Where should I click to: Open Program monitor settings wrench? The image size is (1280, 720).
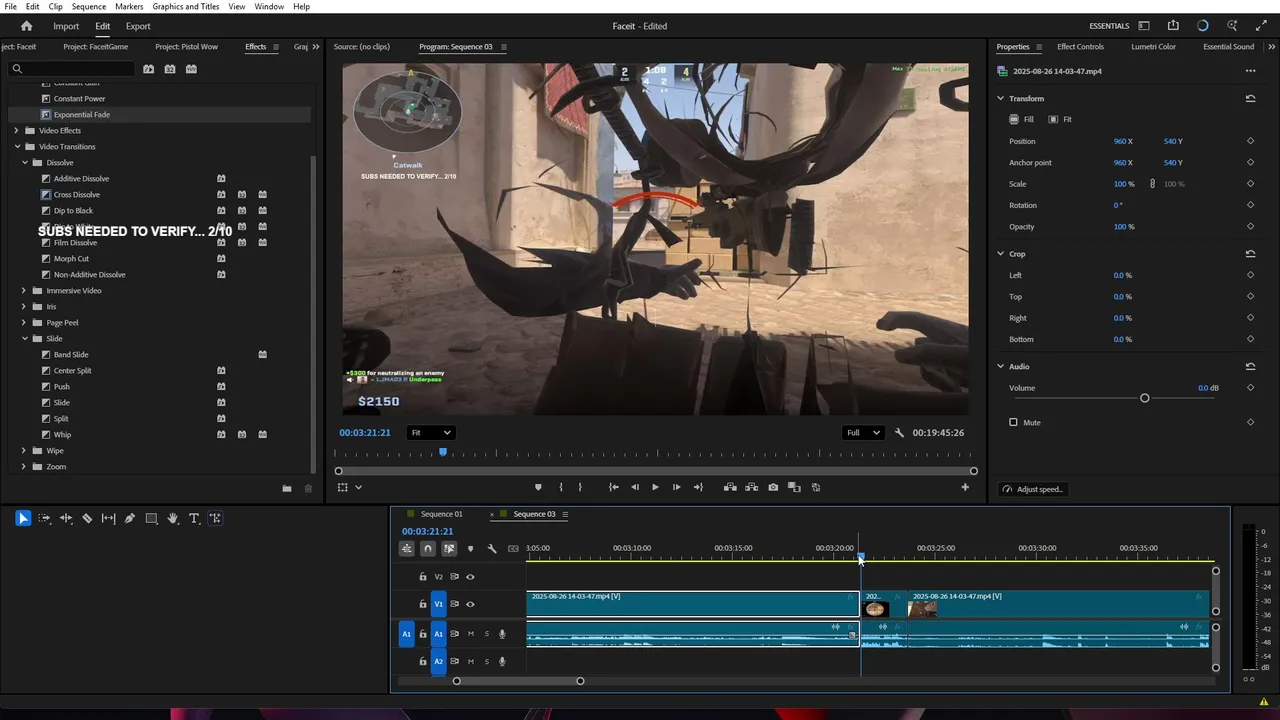coord(899,433)
